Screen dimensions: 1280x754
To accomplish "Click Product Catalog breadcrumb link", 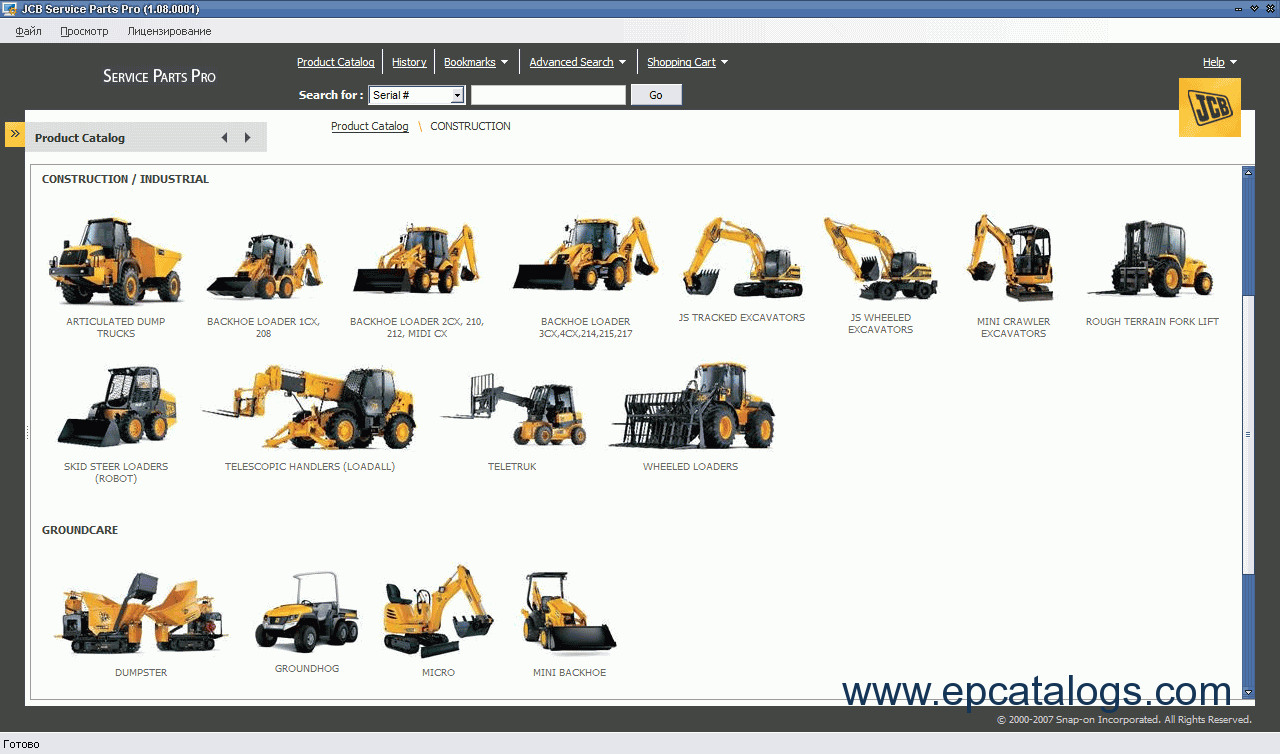I will [370, 126].
